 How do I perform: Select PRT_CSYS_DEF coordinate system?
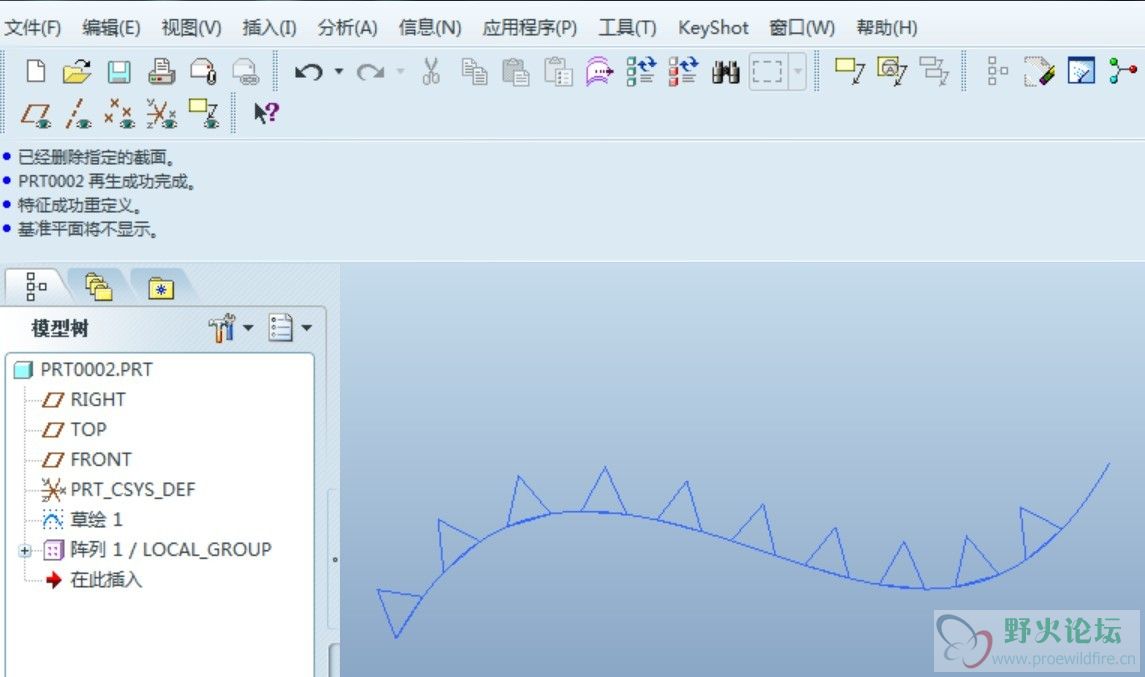(132, 489)
